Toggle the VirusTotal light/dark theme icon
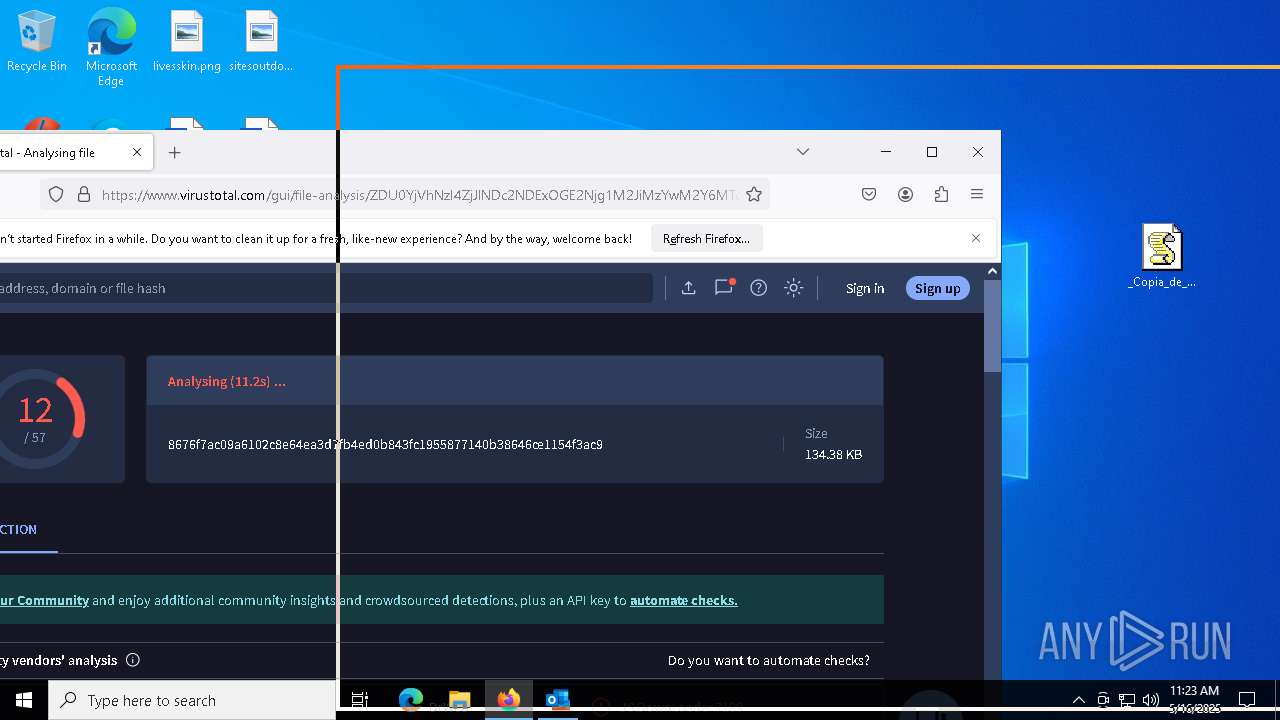 pos(794,288)
